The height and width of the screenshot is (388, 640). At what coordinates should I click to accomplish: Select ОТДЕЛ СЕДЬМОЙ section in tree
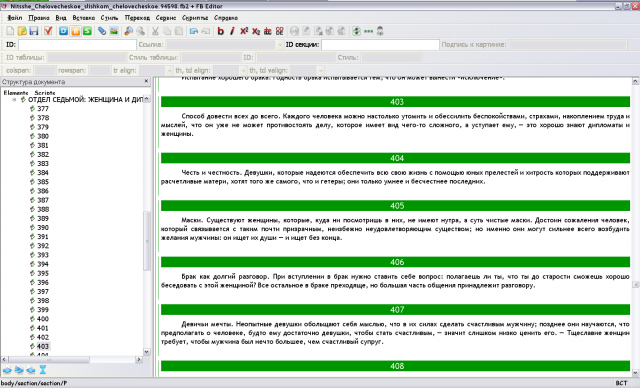85,100
